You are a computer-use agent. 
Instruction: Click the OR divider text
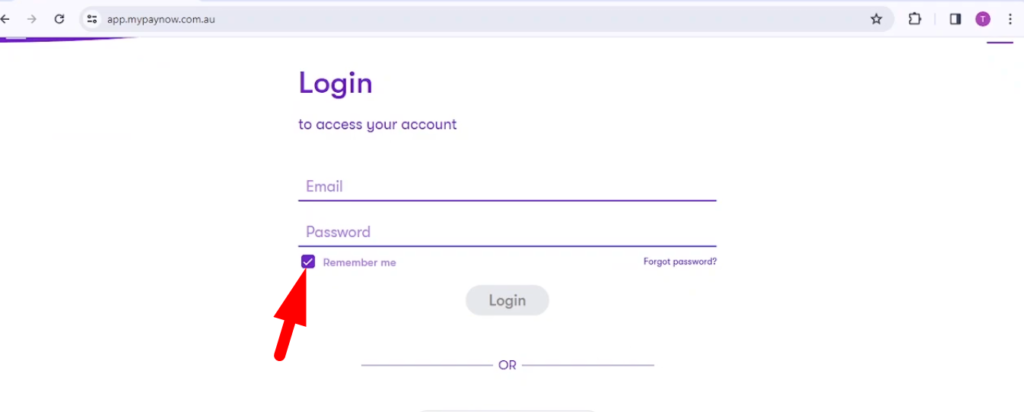[507, 366]
